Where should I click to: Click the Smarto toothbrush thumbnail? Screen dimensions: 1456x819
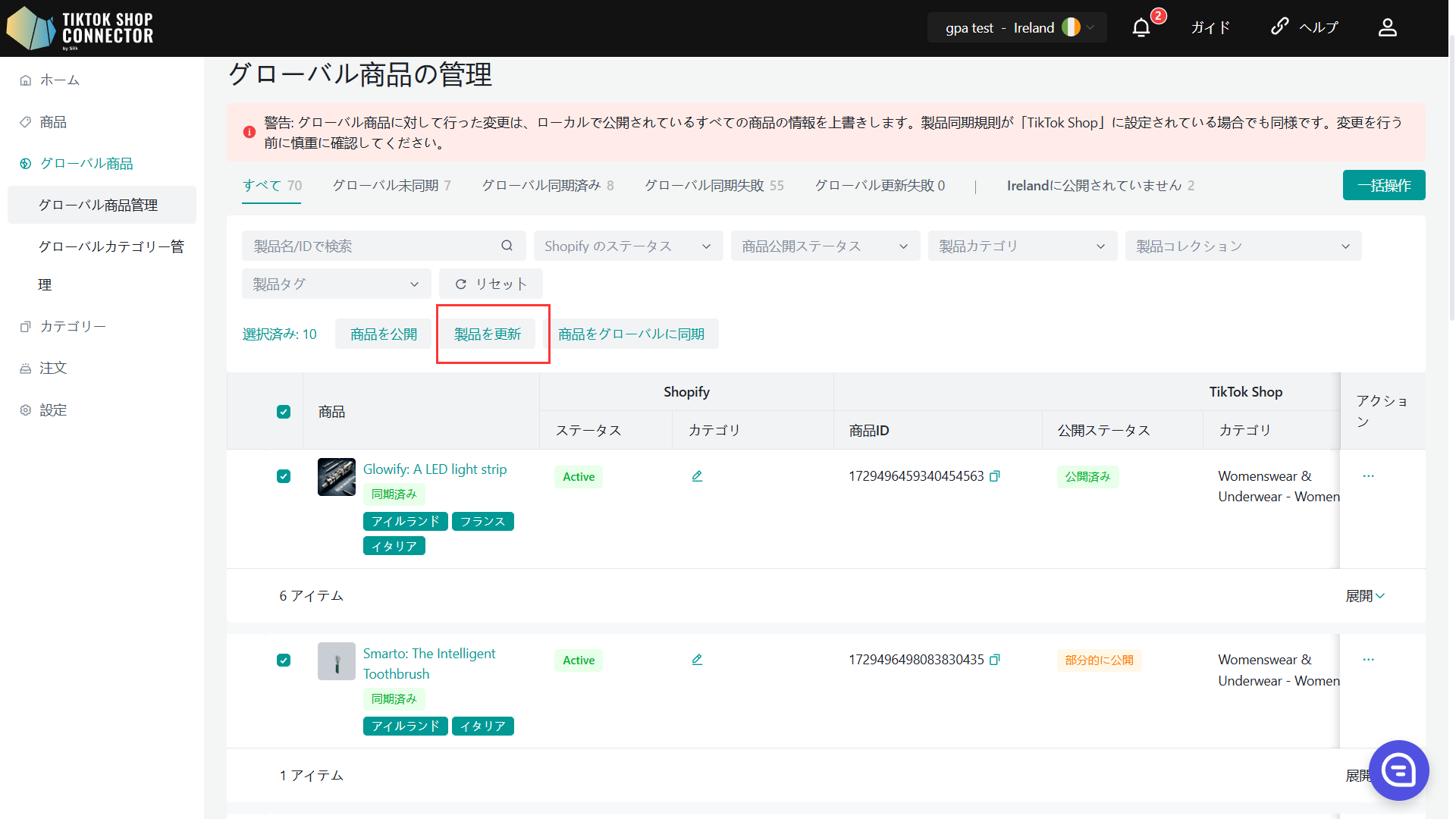click(x=337, y=661)
